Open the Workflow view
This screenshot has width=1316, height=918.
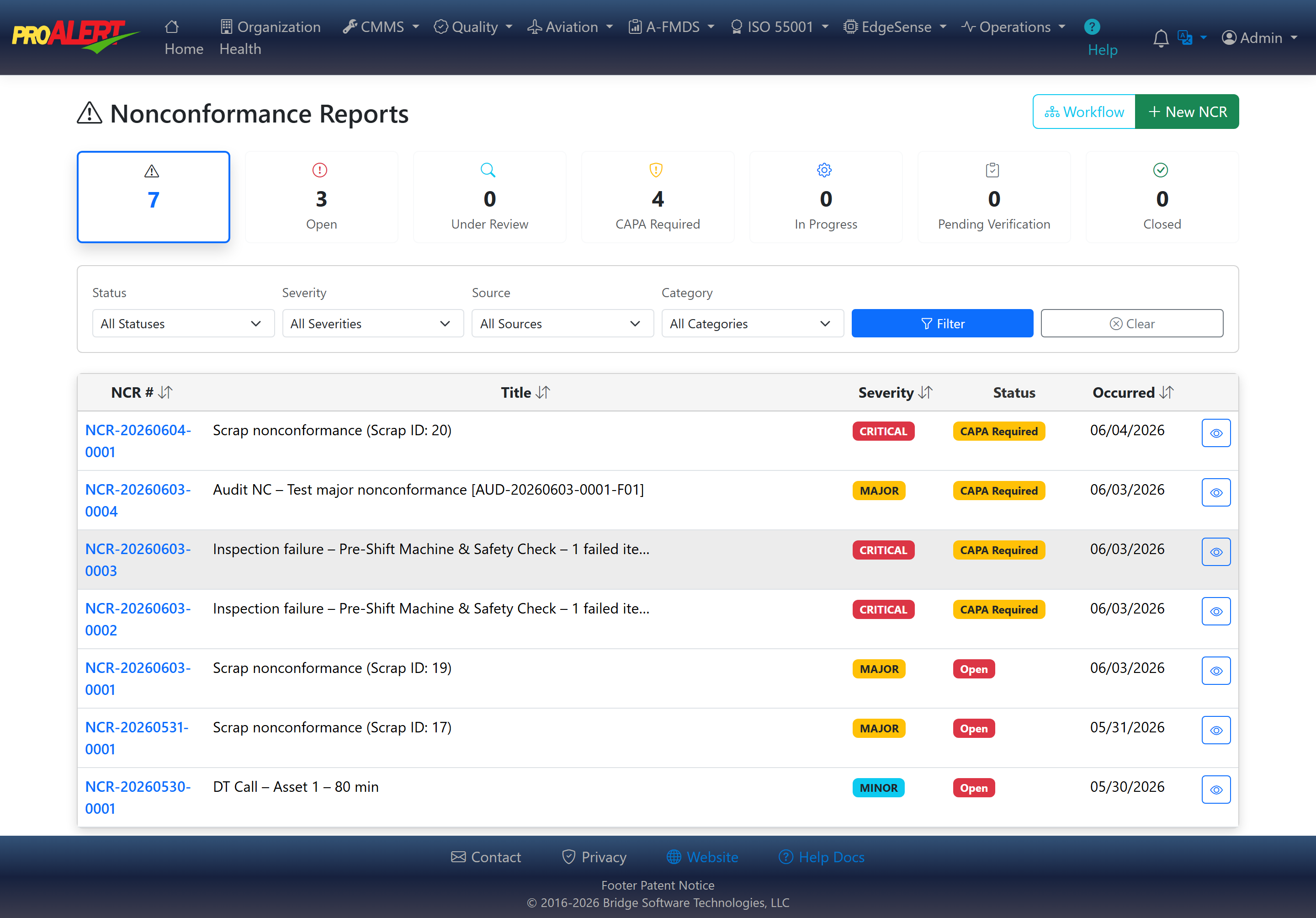1084,112
